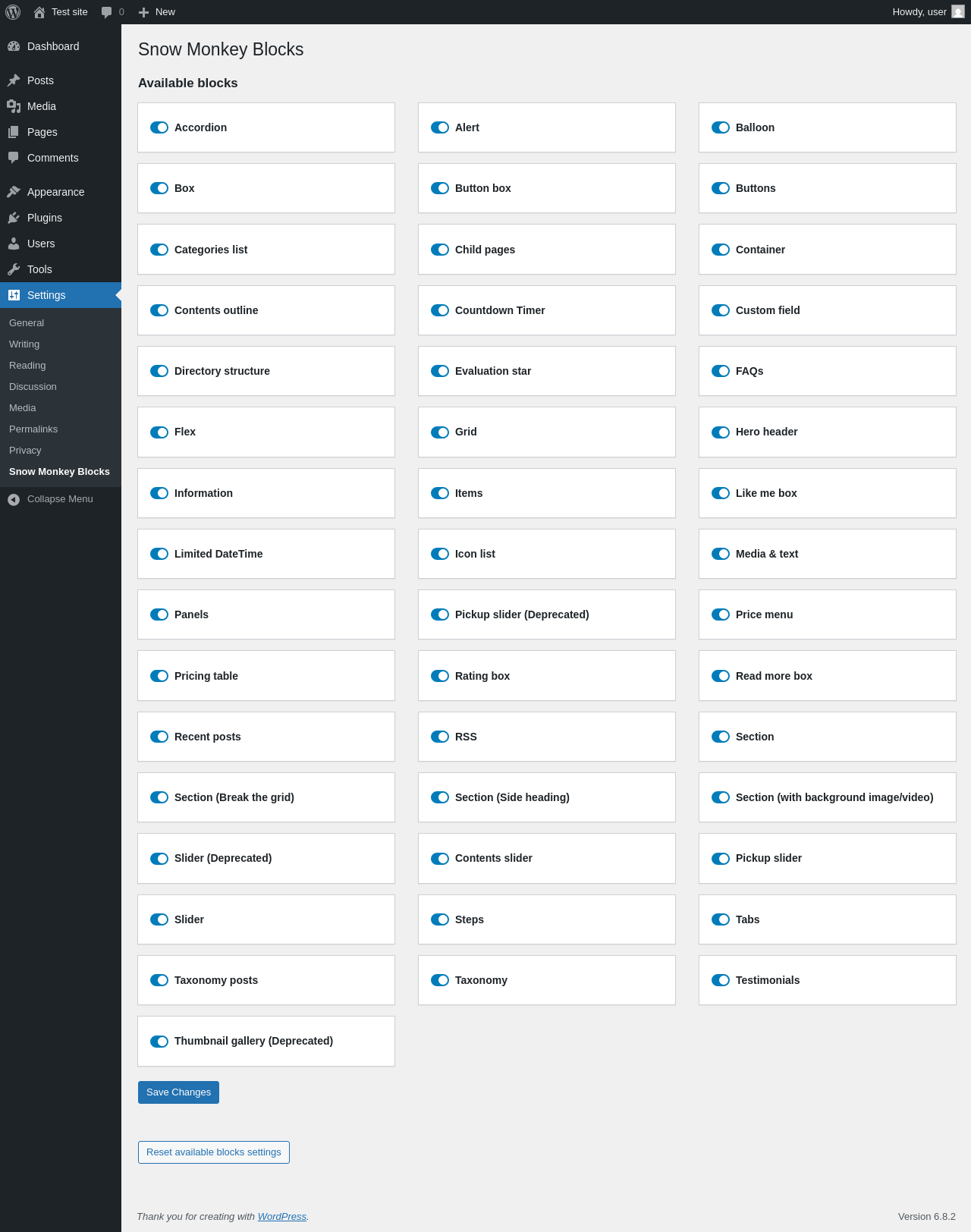Click Reset available blocks settings
Screen dimensions: 971x1232
(214, 1152)
